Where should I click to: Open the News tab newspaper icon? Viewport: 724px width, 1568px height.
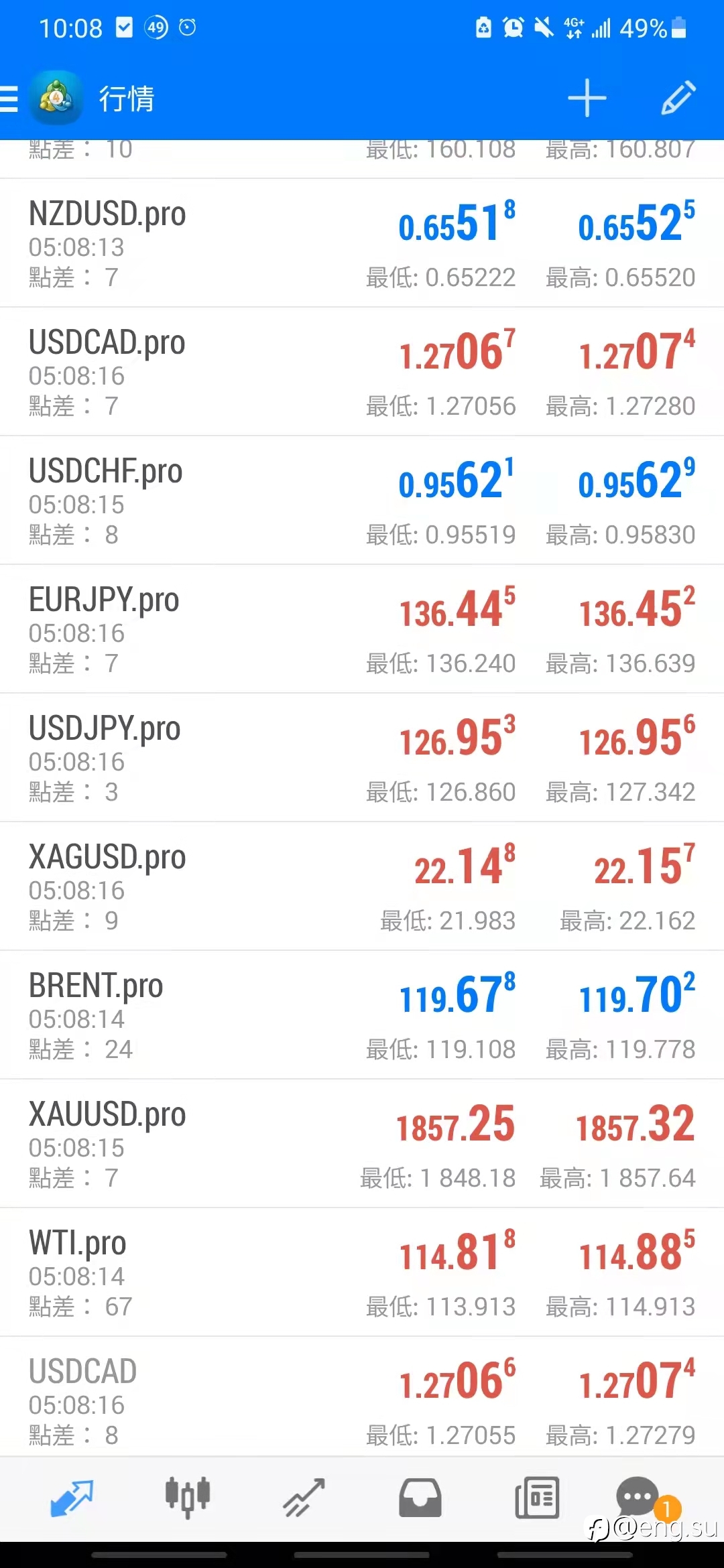[x=537, y=1498]
